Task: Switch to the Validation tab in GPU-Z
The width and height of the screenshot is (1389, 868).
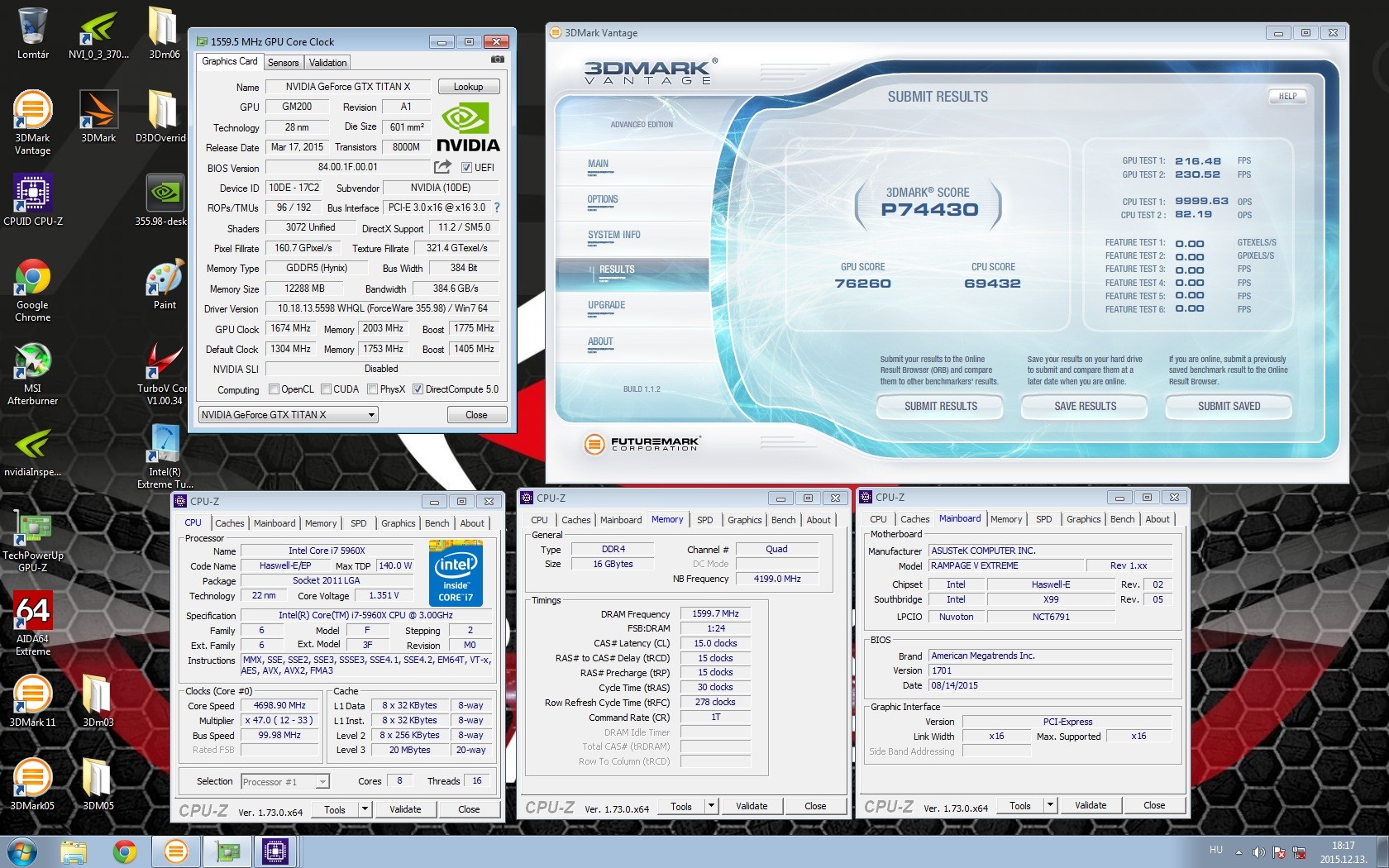Action: pos(328,63)
